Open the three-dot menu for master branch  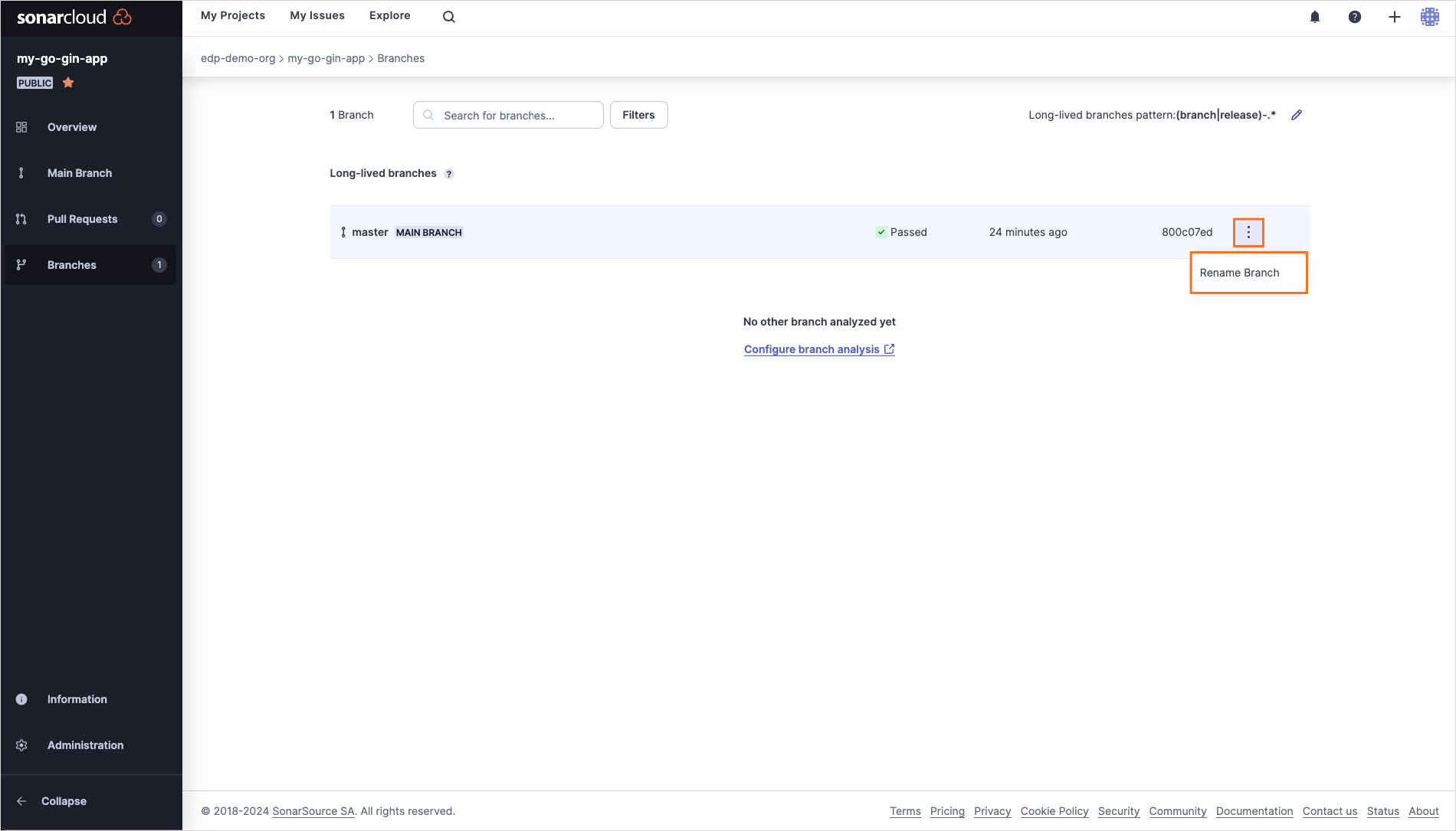[1248, 231]
